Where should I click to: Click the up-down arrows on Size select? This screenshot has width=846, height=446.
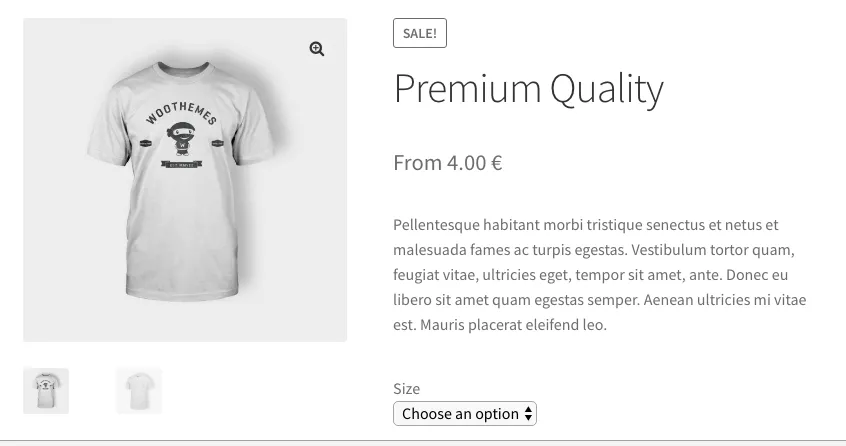pos(528,413)
